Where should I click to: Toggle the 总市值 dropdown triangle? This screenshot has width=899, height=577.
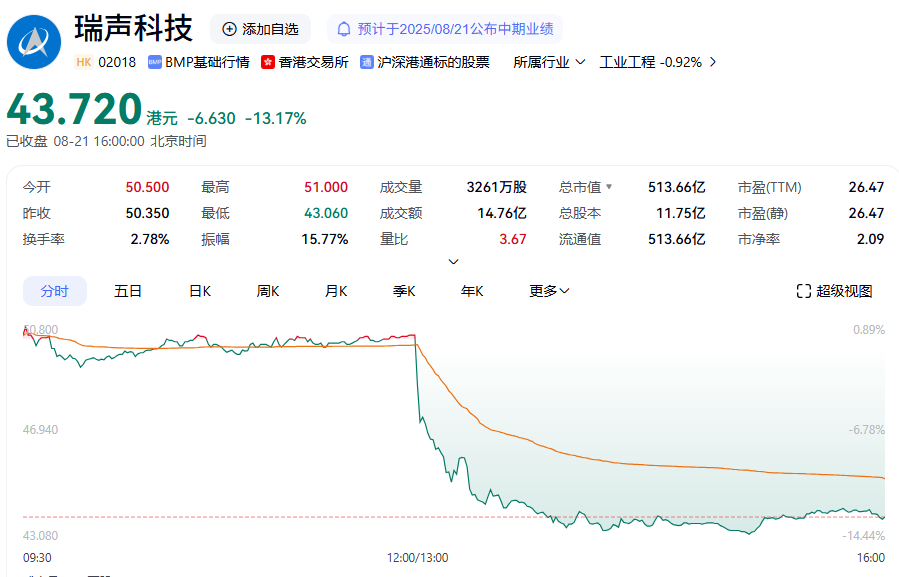tap(609, 186)
